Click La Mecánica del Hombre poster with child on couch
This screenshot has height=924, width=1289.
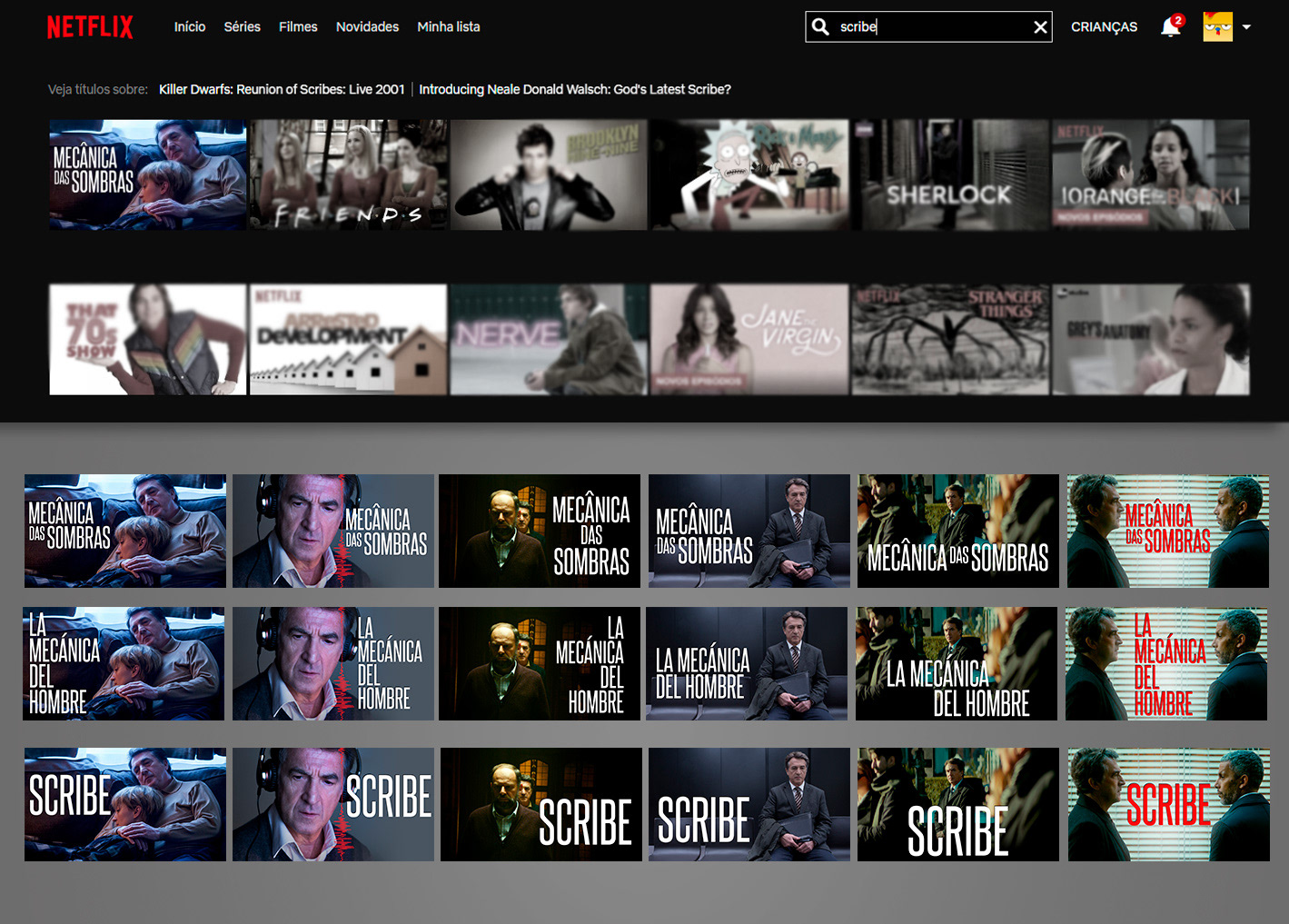(124, 663)
